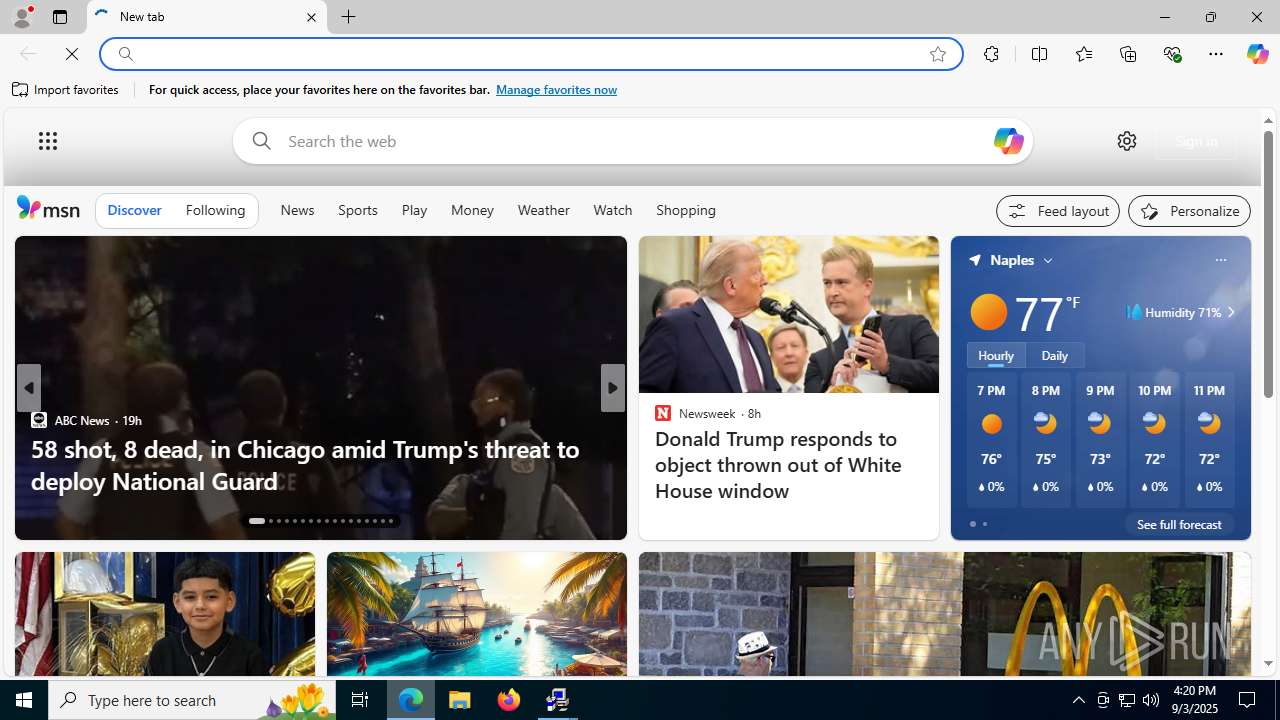Open Copilot icon in search box

pyautogui.click(x=1008, y=141)
